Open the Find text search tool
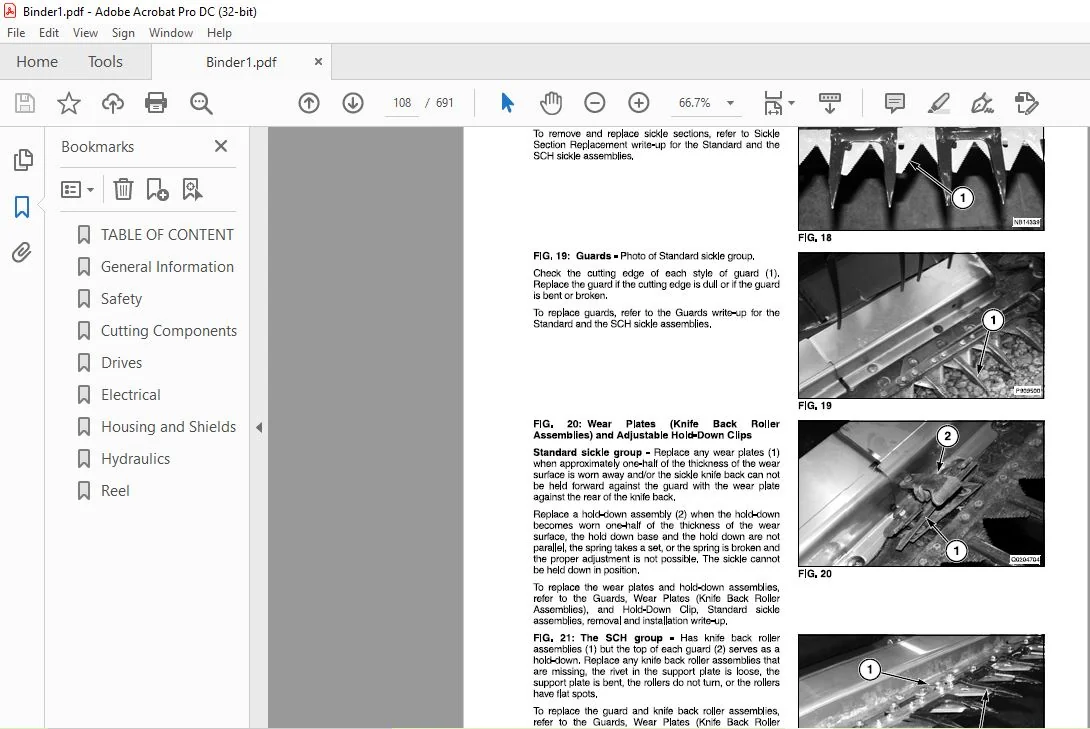The image size is (1090, 729). coord(201,103)
